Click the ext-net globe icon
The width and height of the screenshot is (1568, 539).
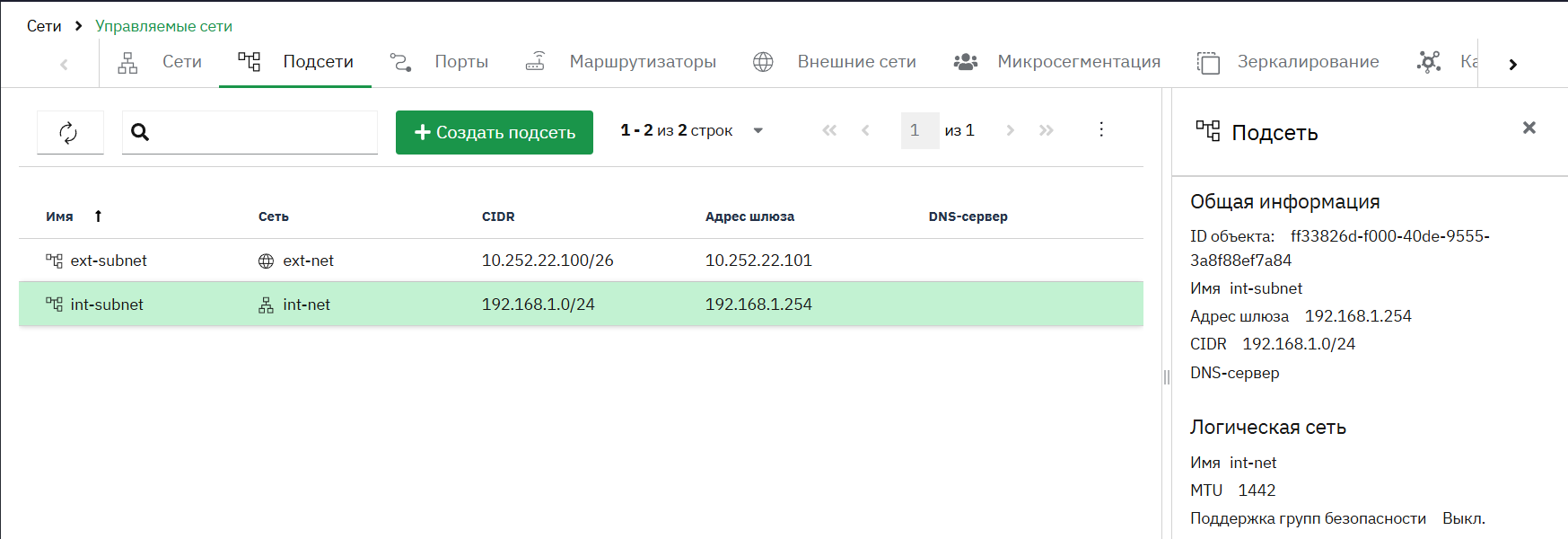point(266,261)
